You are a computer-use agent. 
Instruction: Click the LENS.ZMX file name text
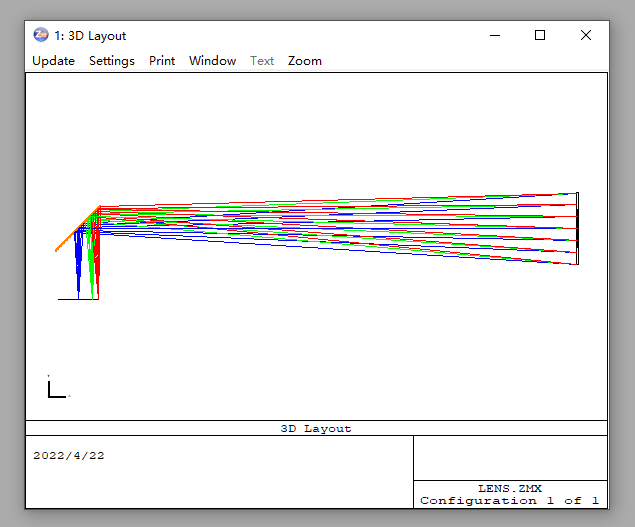510,489
